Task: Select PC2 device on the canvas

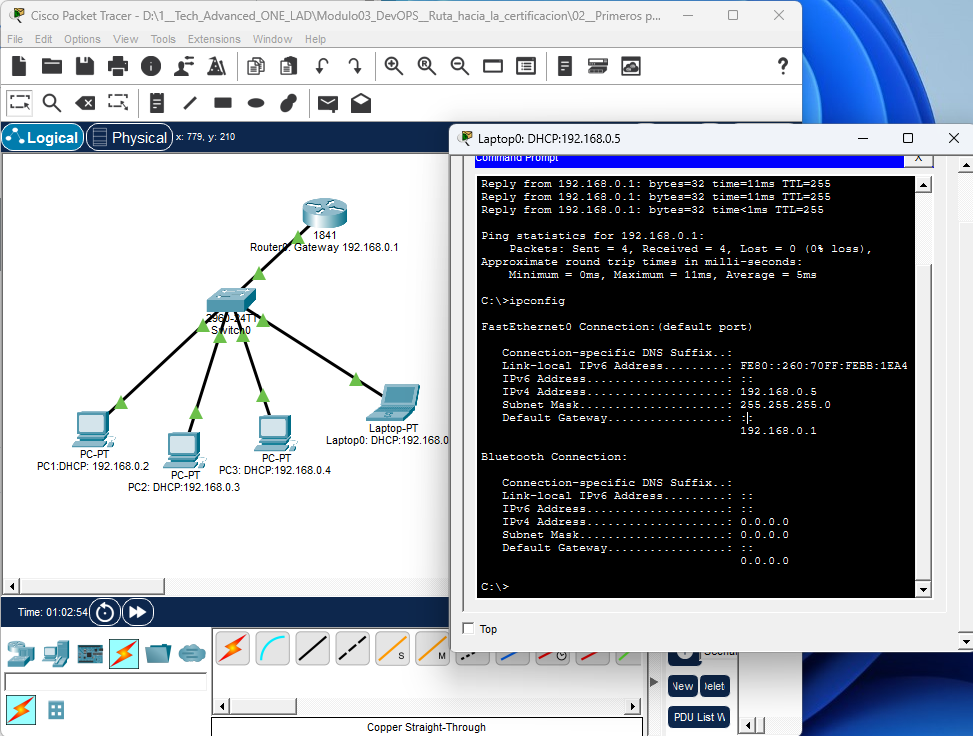Action: click(184, 451)
